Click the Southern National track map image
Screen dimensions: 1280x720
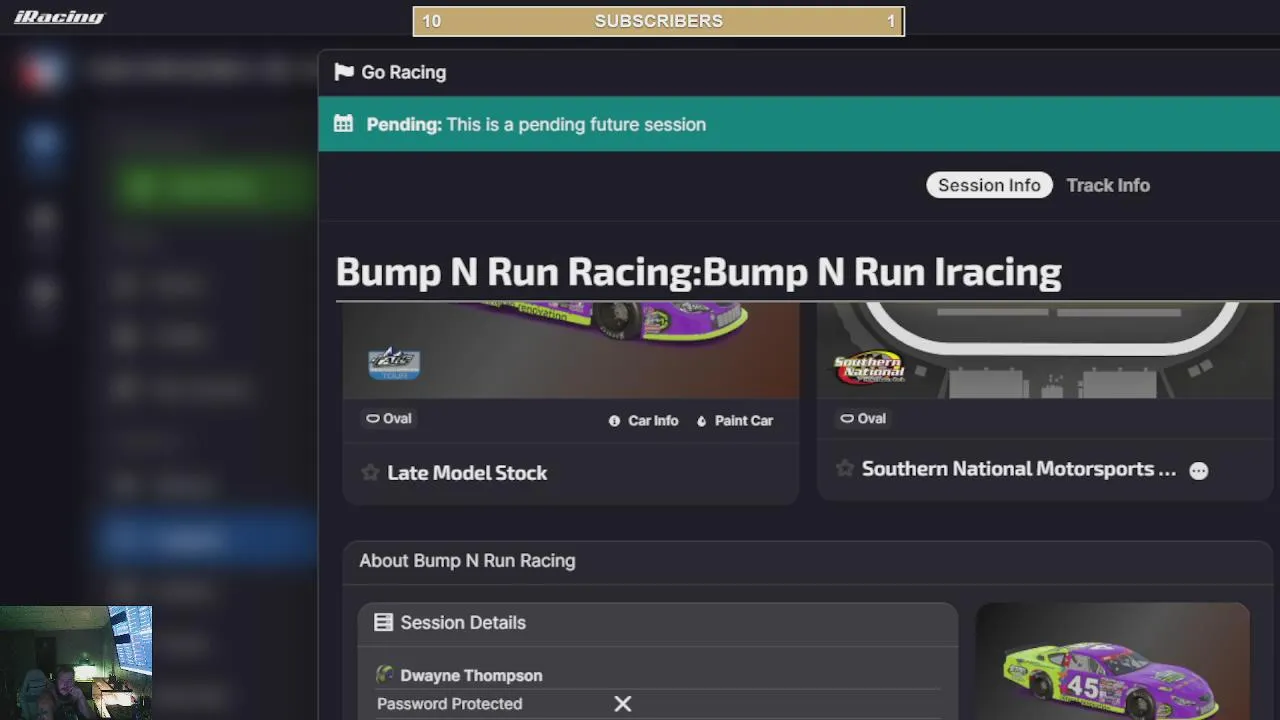(x=1045, y=349)
